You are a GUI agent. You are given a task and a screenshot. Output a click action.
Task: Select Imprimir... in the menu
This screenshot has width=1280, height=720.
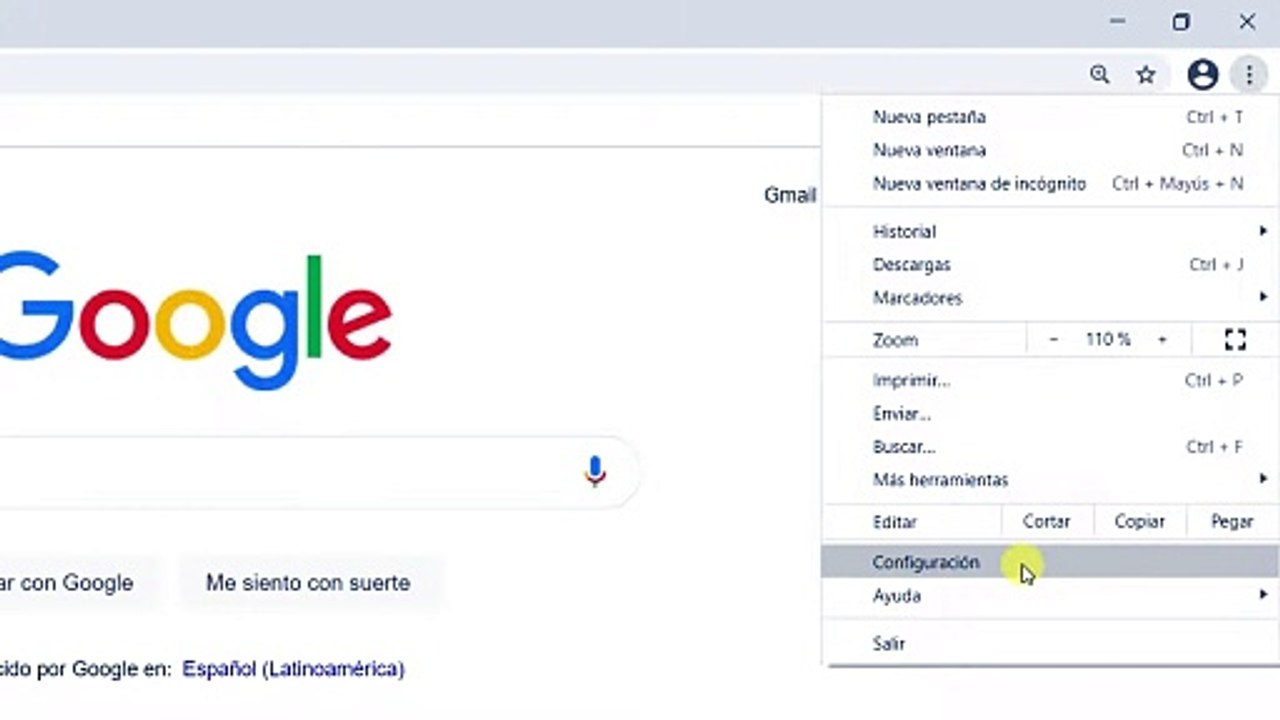coord(1050,380)
